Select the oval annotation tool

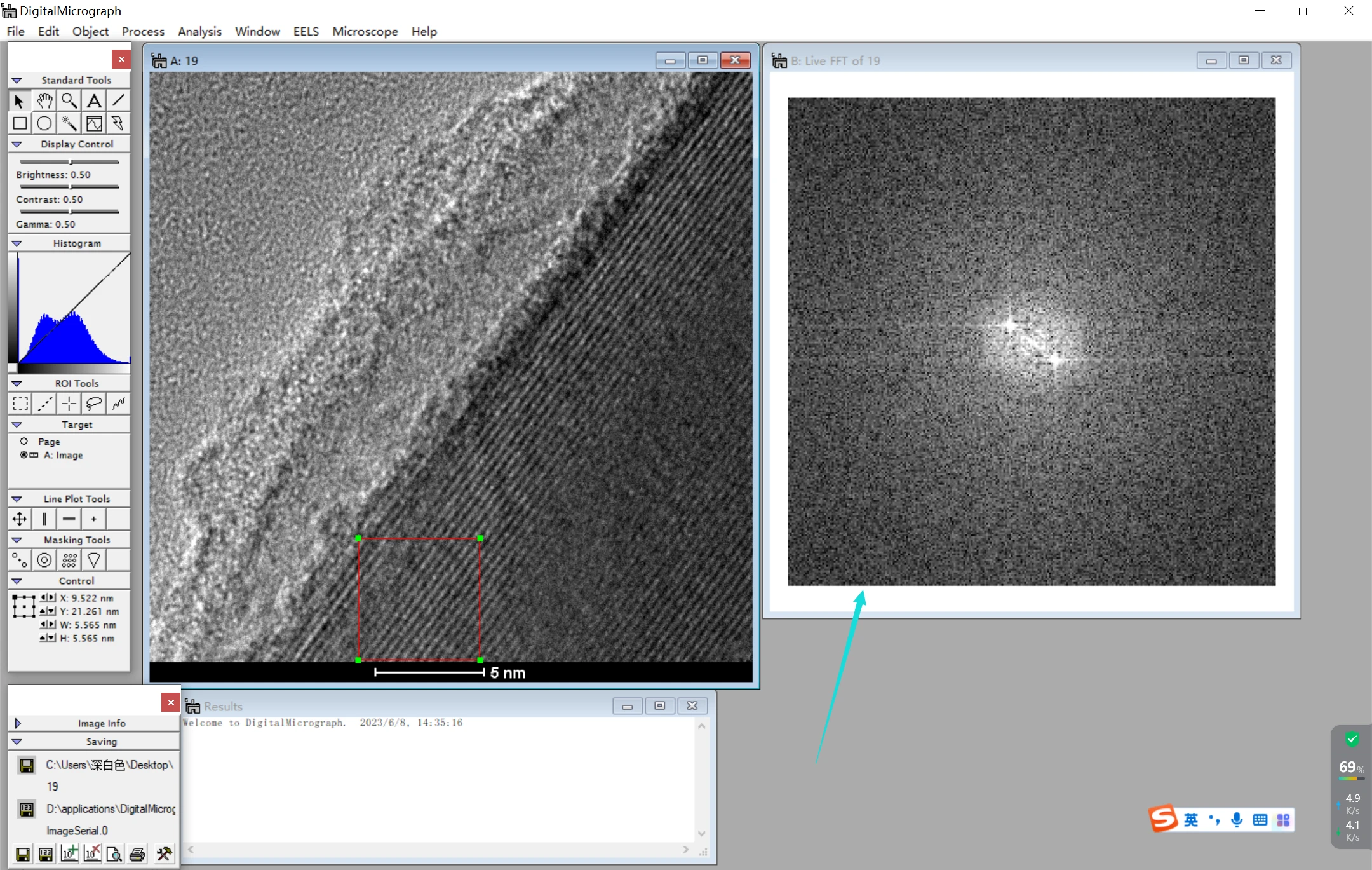click(44, 123)
